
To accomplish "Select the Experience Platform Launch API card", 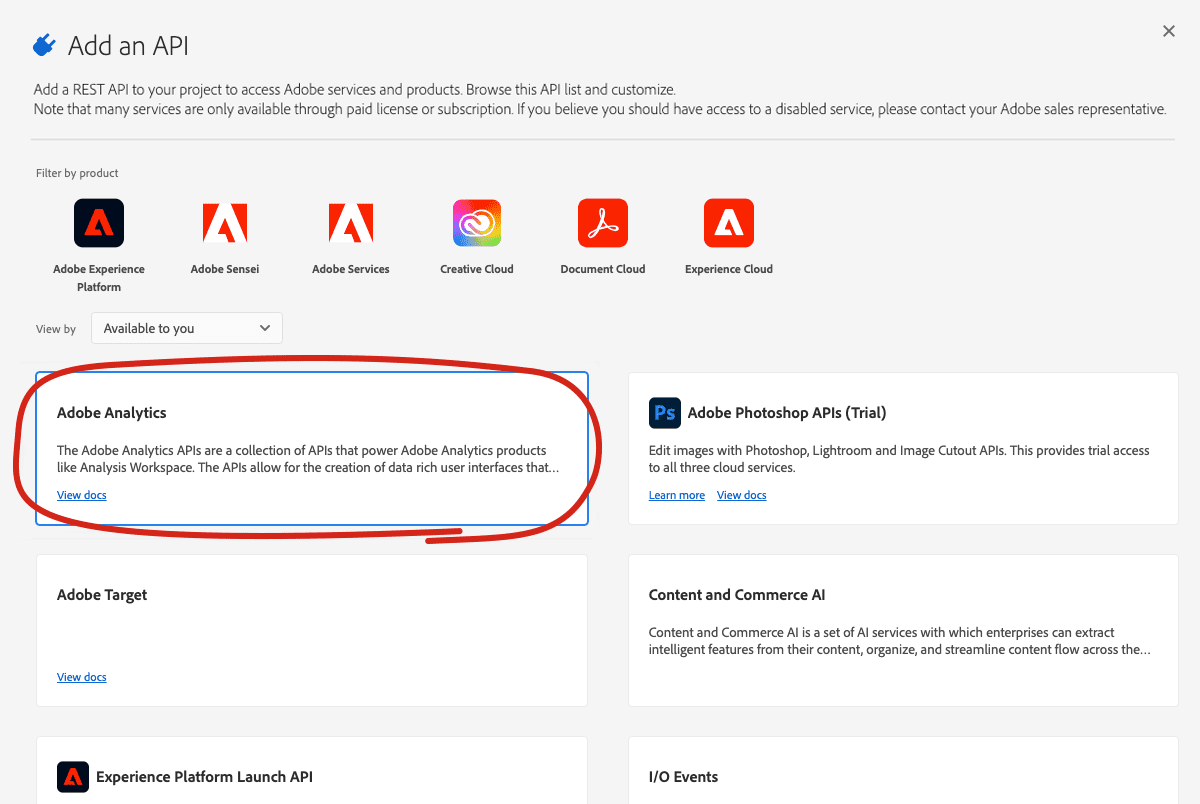I will 312,771.
